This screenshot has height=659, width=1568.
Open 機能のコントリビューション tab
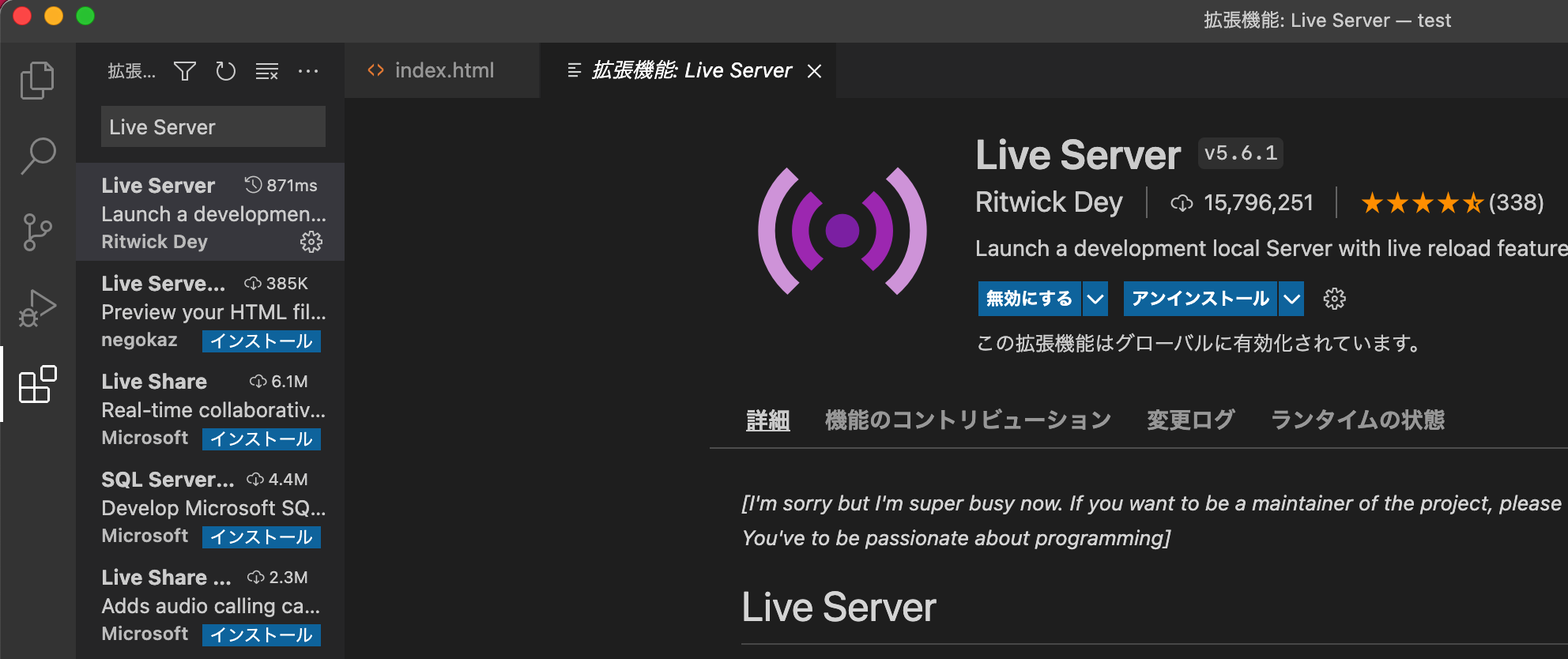click(968, 420)
